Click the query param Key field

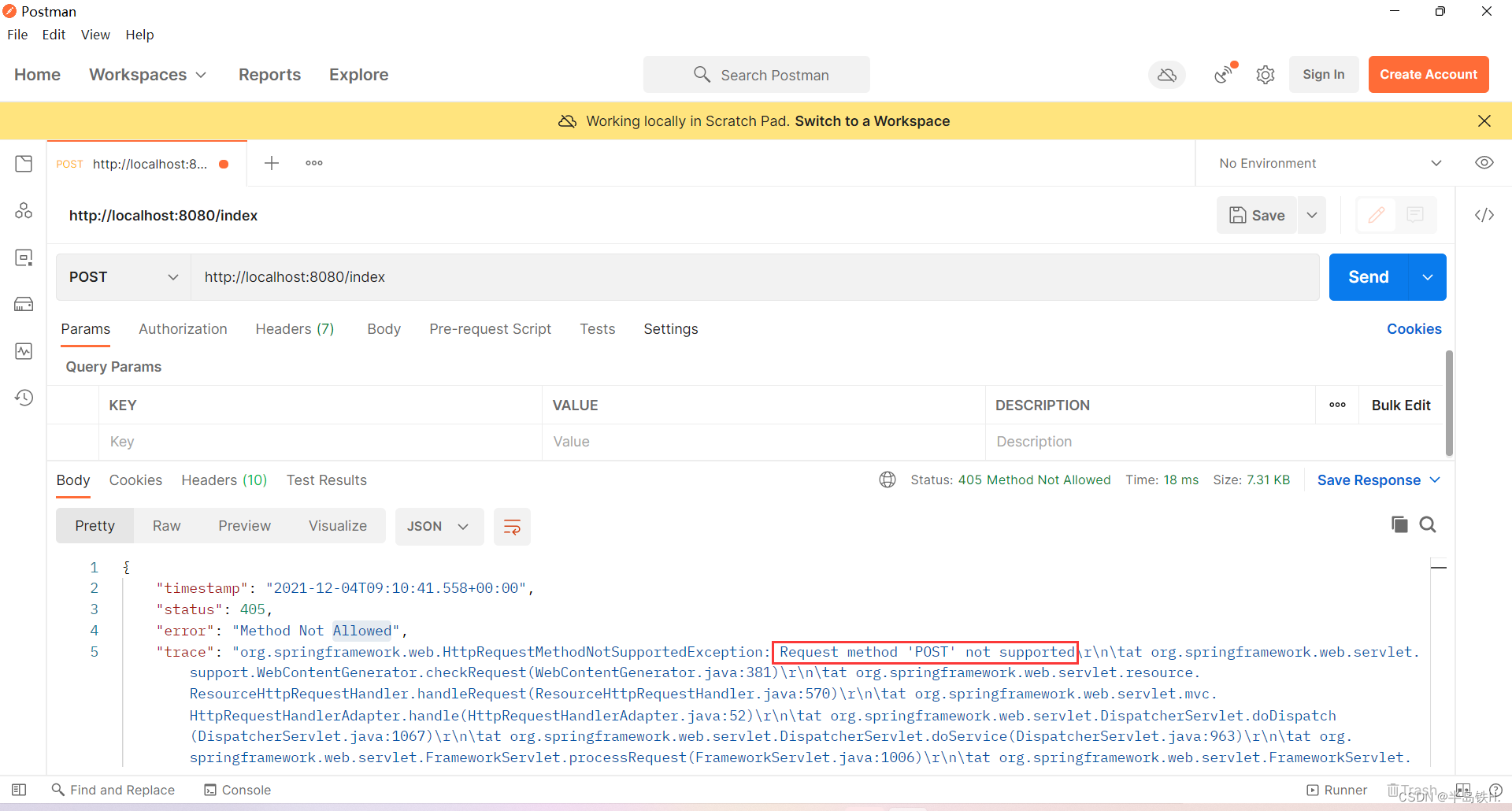point(321,442)
